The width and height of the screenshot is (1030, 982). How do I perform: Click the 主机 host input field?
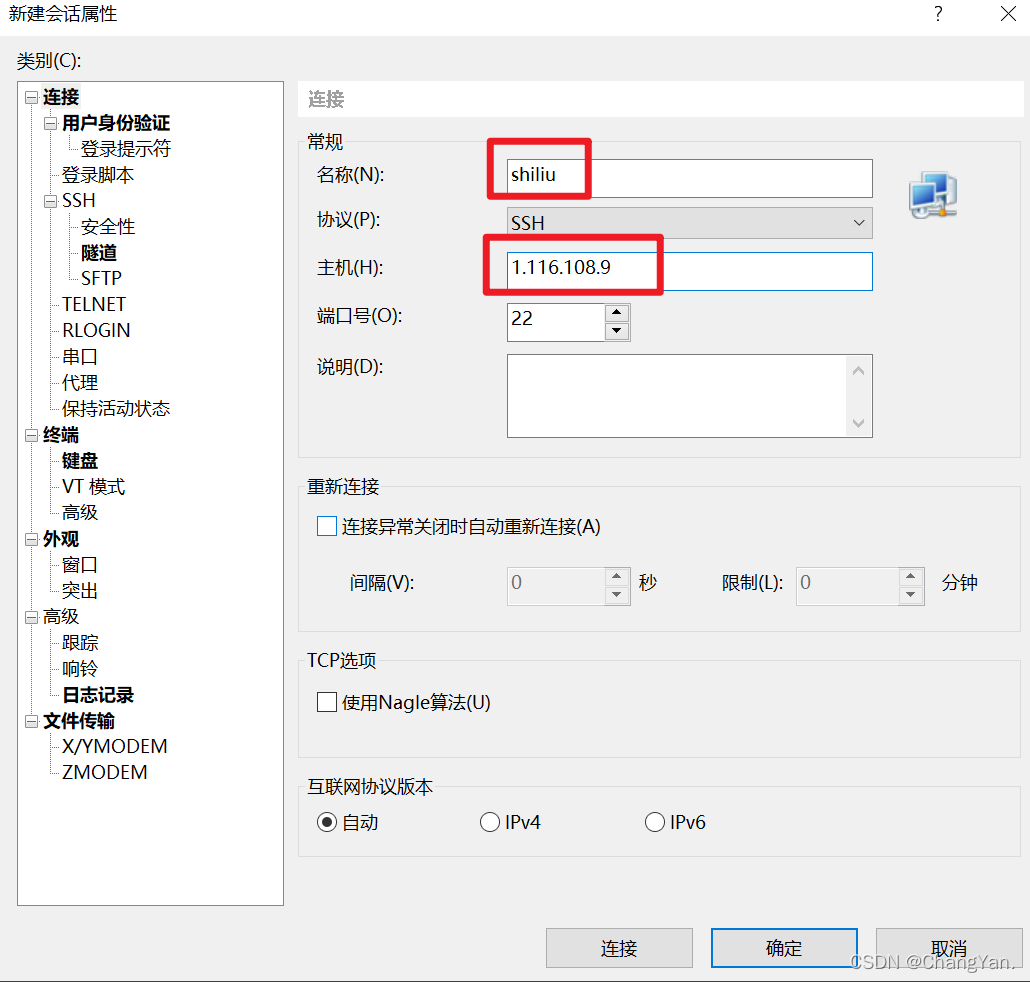click(x=690, y=271)
